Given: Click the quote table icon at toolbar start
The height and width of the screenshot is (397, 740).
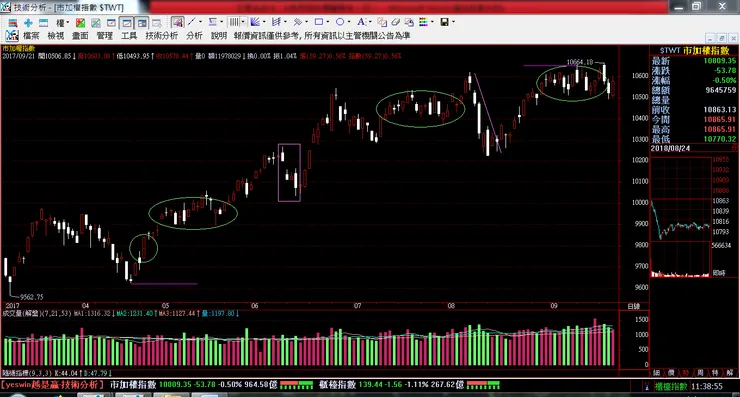Looking at the screenshot, I should (x=13, y=23).
